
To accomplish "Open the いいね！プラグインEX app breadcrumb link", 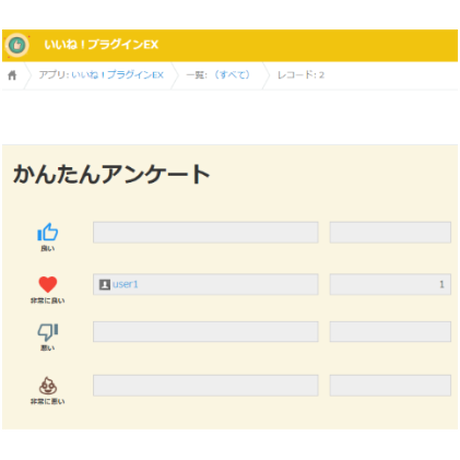I will pos(117,75).
